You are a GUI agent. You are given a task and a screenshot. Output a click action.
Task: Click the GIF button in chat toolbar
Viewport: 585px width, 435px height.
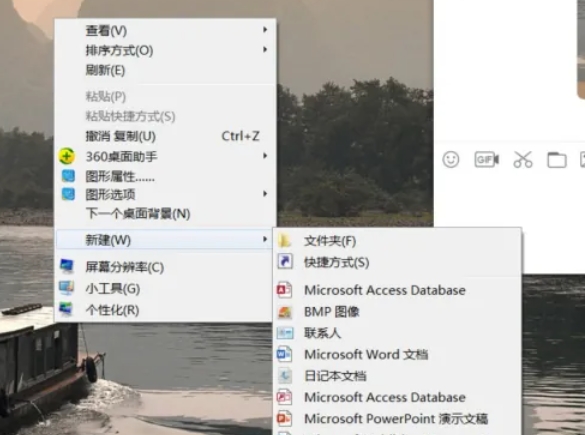click(x=487, y=160)
